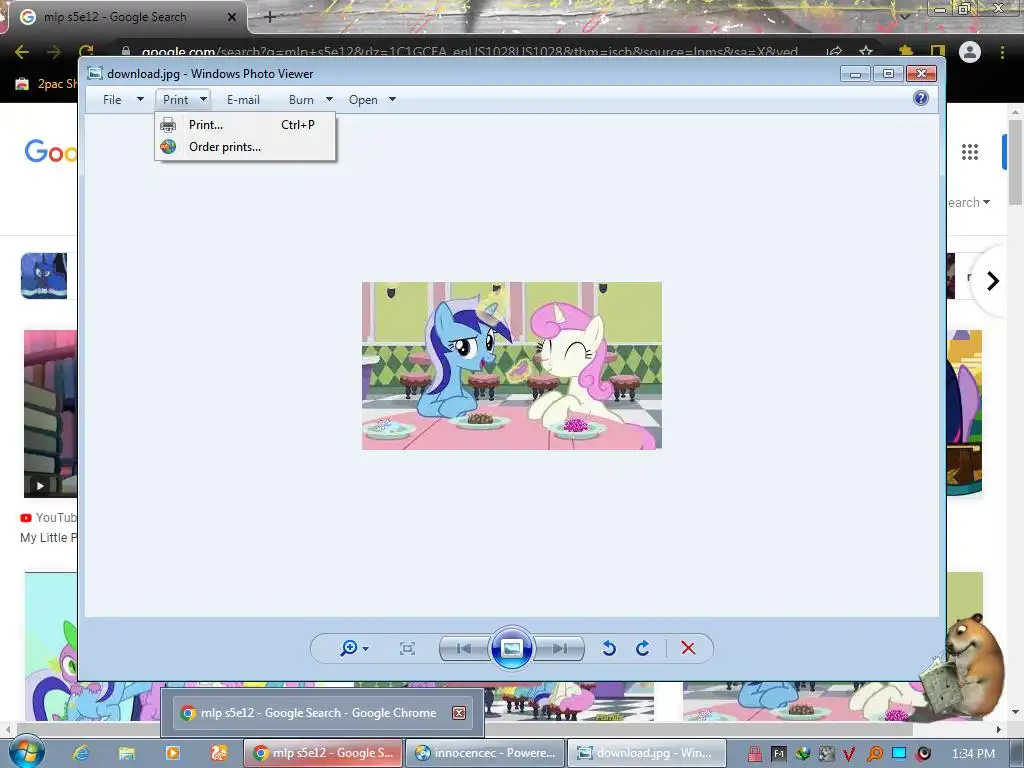Click the Actual size button
The width and height of the screenshot is (1024, 768).
(408, 648)
